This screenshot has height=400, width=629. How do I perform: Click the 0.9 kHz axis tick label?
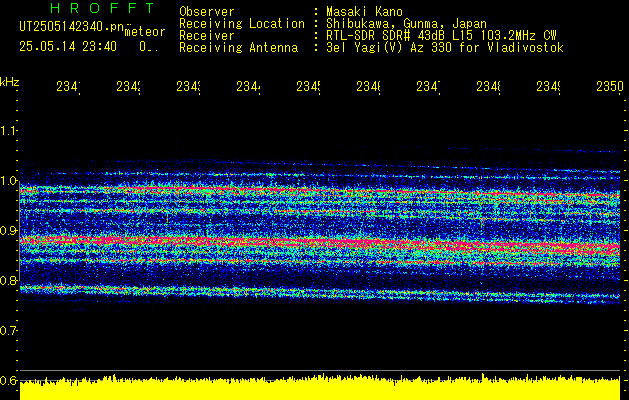point(8,231)
